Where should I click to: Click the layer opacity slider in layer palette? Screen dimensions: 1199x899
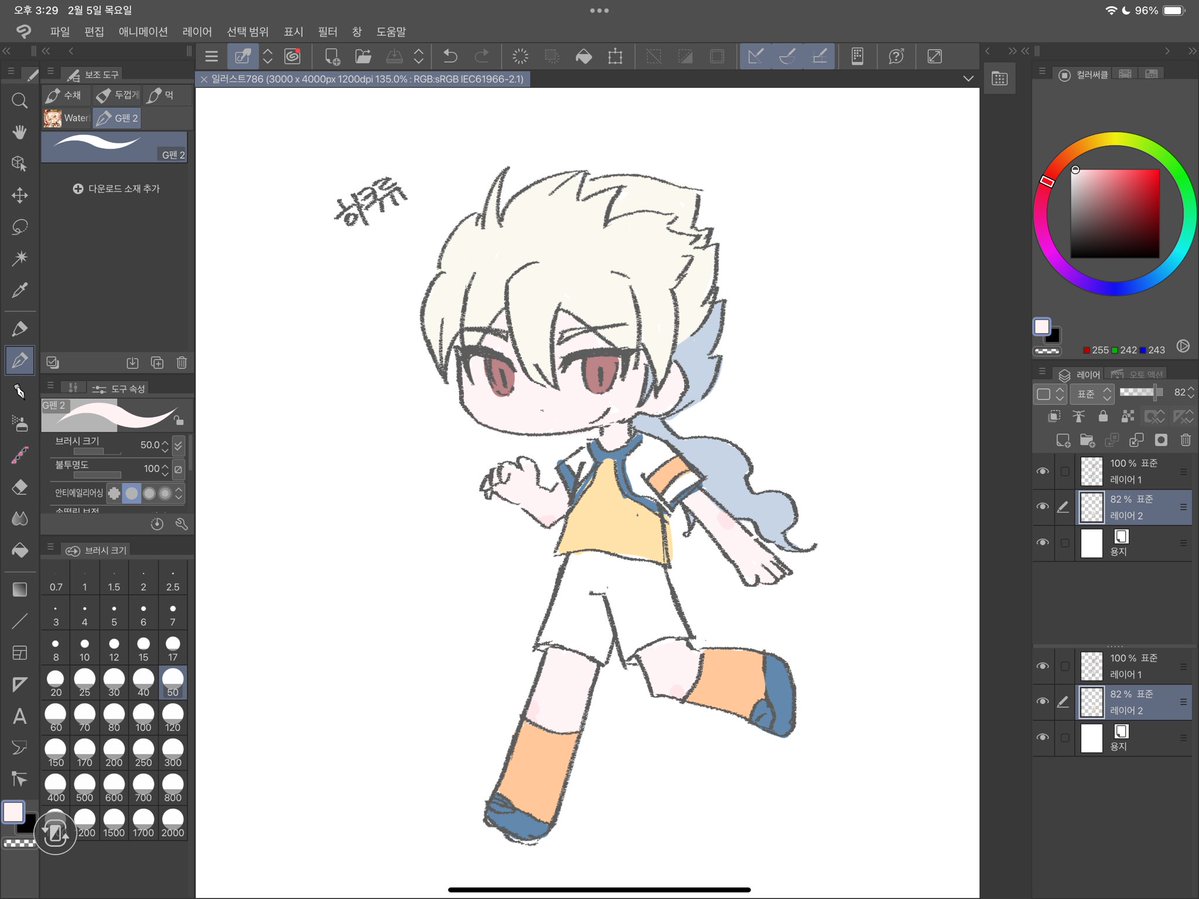coord(1140,392)
